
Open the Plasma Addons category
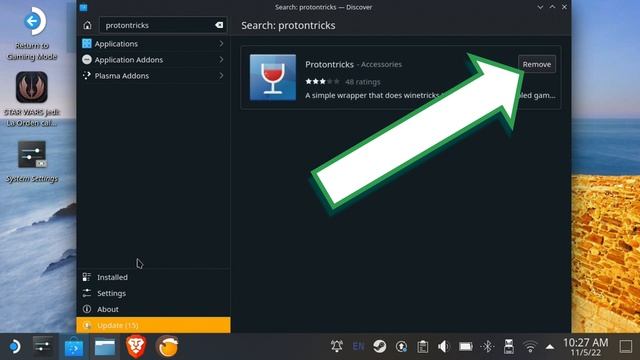pyautogui.click(x=153, y=76)
